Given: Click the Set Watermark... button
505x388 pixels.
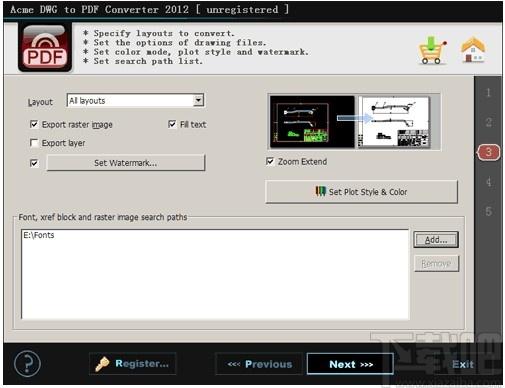Looking at the screenshot, I should click(126, 163).
